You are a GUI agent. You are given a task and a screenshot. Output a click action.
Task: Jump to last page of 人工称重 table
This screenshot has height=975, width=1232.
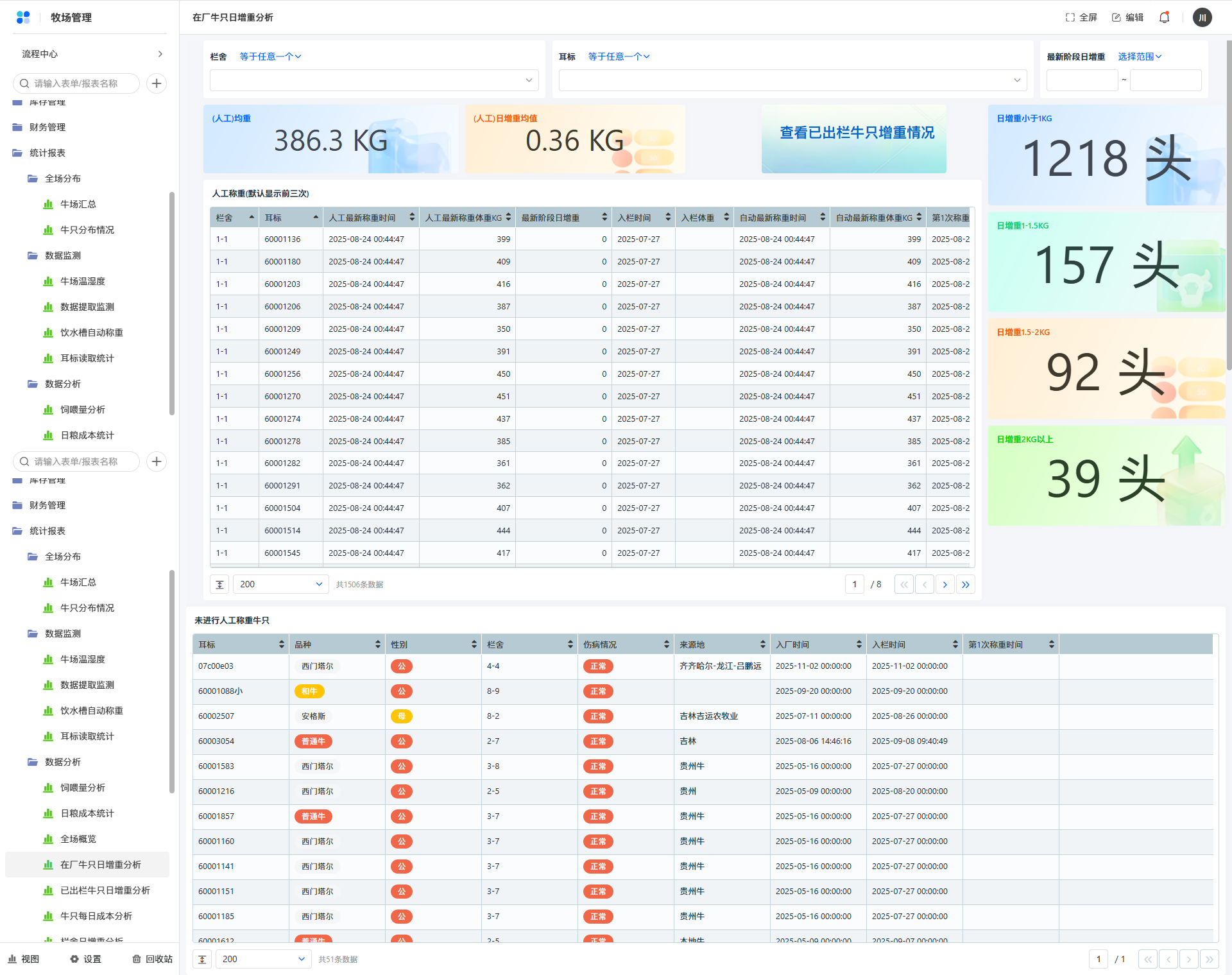click(x=965, y=584)
